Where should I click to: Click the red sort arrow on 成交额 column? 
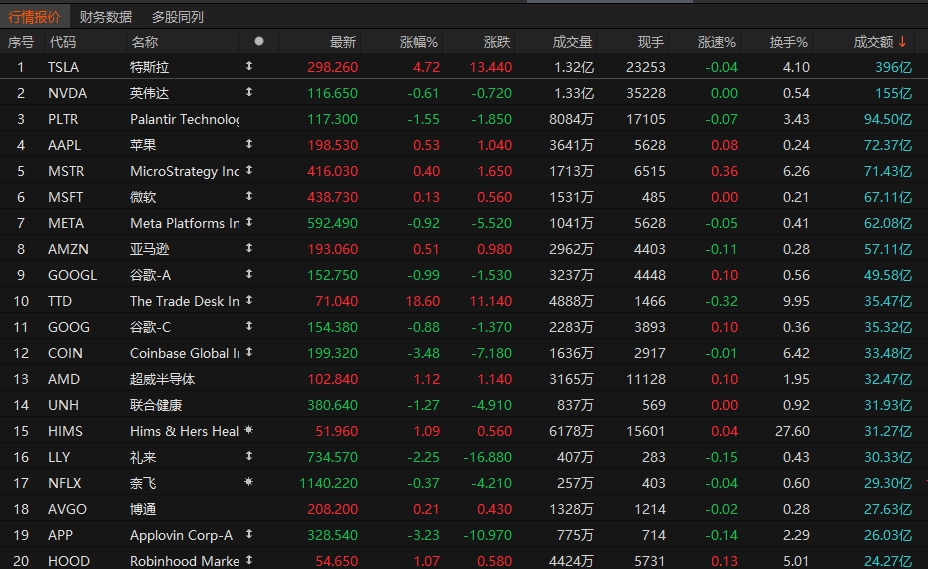902,41
